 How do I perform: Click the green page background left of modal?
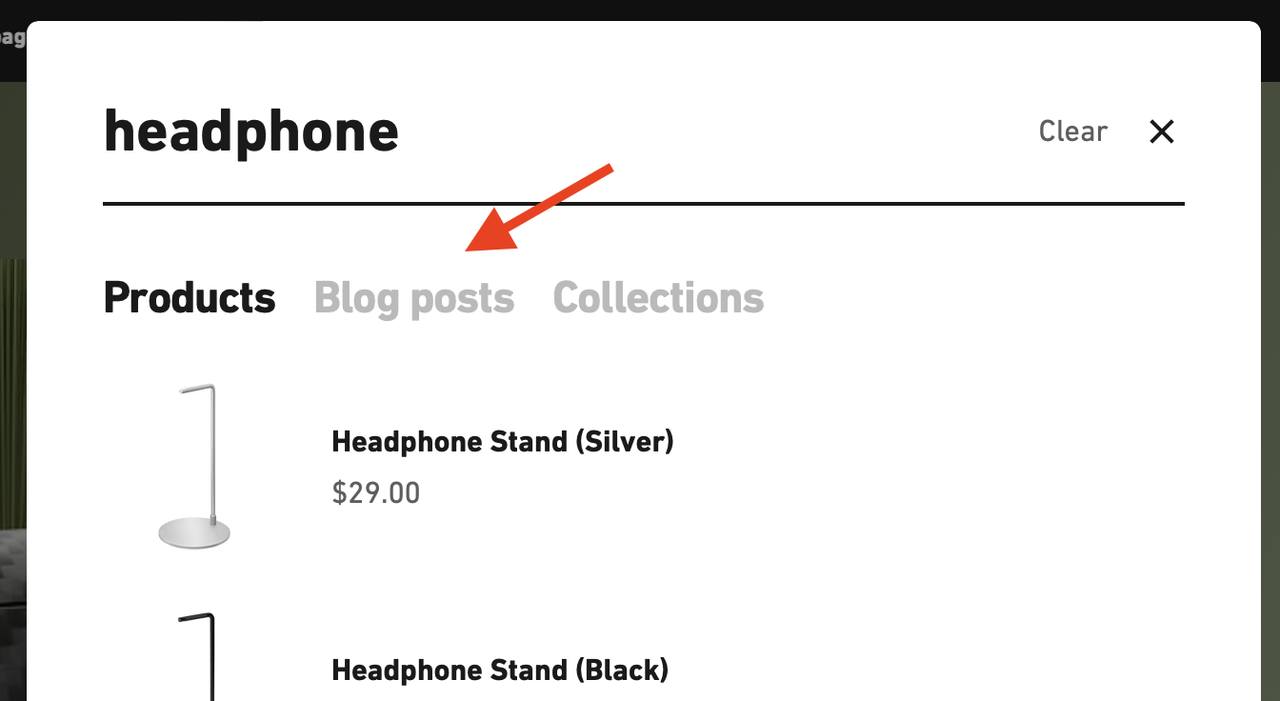point(13,170)
